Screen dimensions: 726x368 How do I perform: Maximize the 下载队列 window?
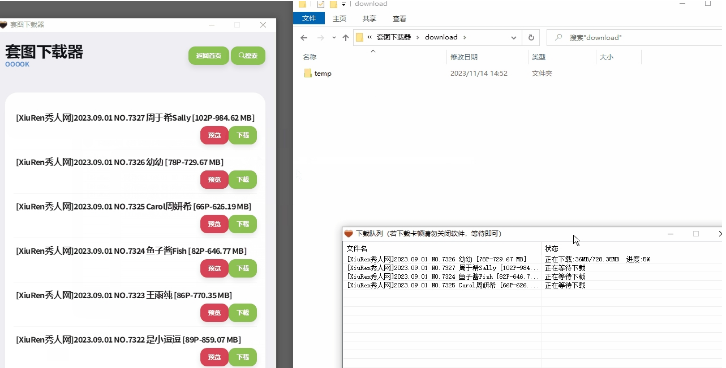click(695, 234)
